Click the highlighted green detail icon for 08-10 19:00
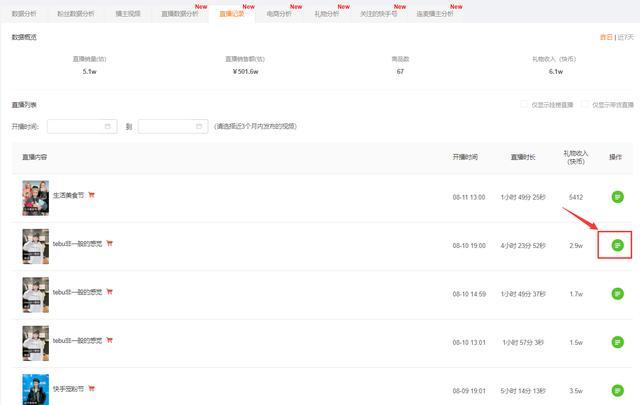640x405 pixels. [617, 245]
